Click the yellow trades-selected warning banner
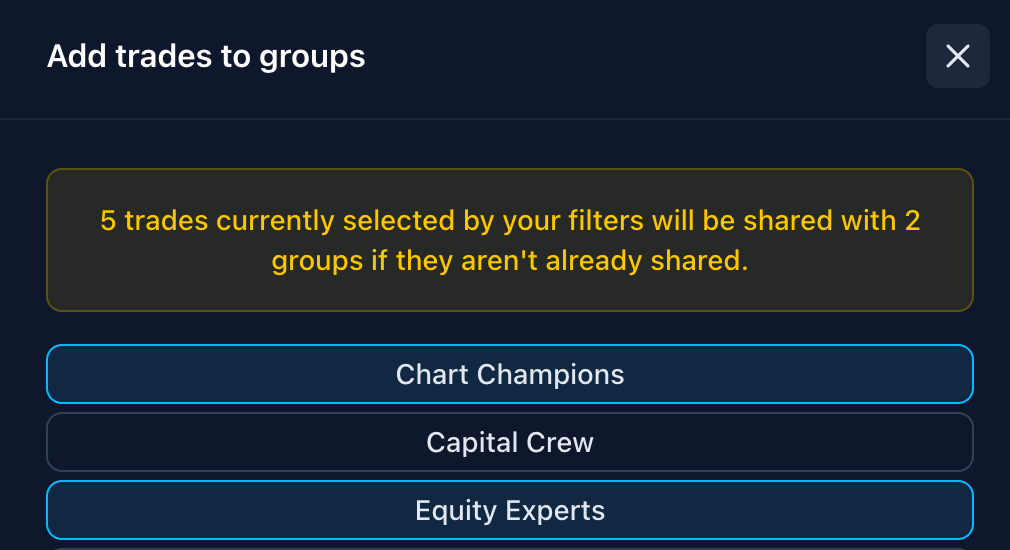Viewport: 1010px width, 550px height. click(x=510, y=240)
